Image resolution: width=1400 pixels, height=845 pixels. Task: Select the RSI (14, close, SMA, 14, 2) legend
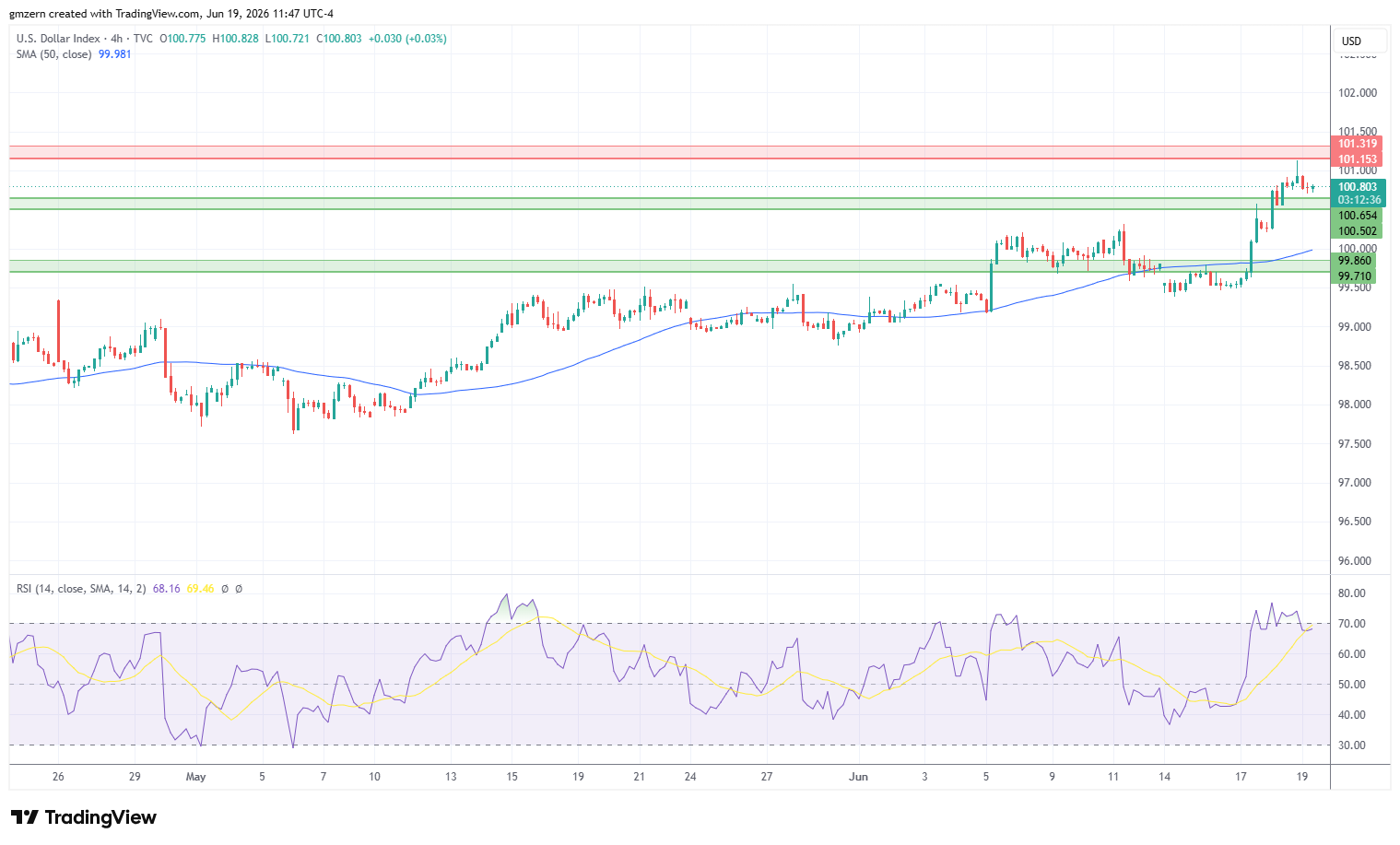click(x=81, y=589)
